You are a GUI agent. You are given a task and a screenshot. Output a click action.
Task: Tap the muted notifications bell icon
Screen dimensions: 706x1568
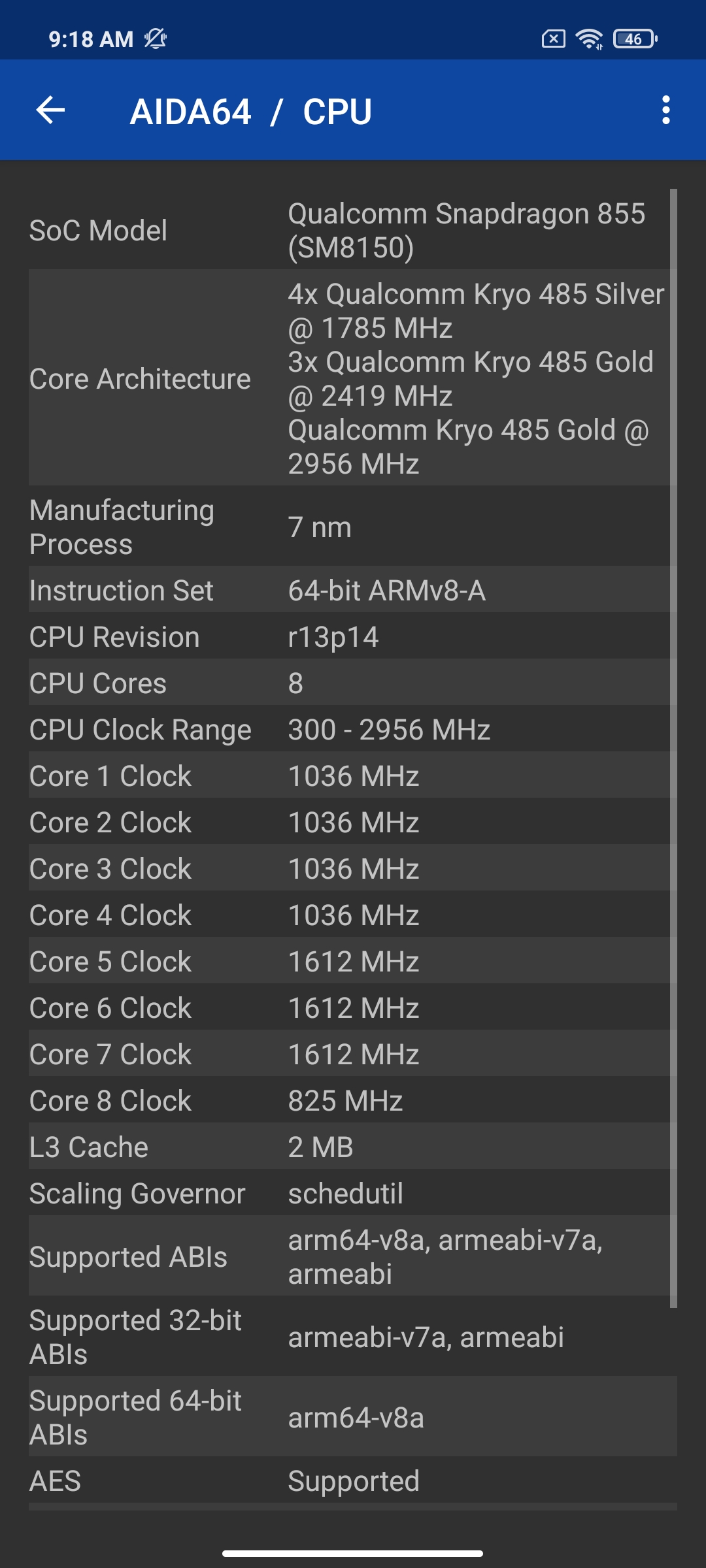pos(156,39)
